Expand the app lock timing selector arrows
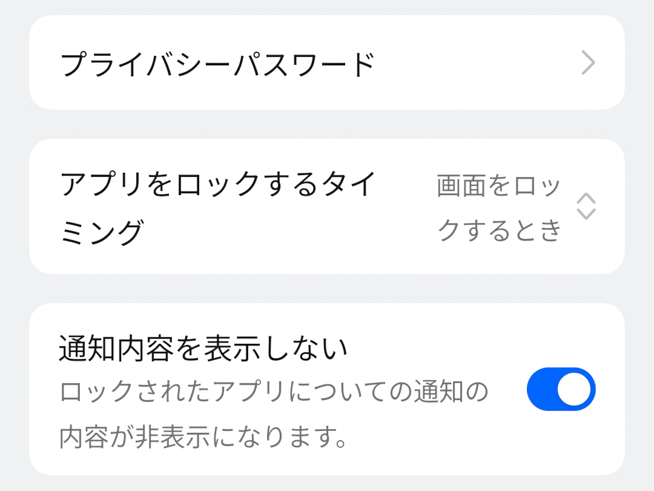The image size is (654, 491). [x=587, y=207]
